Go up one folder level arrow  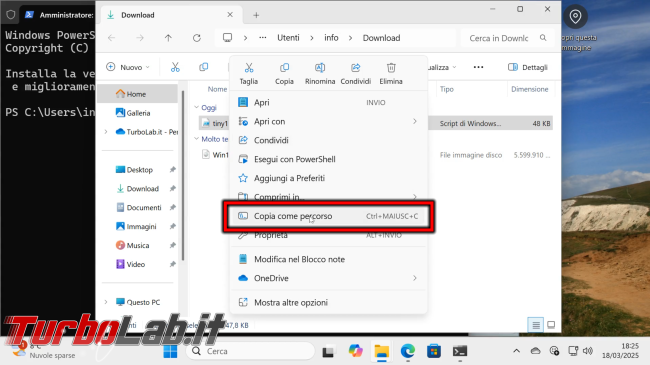coord(168,38)
